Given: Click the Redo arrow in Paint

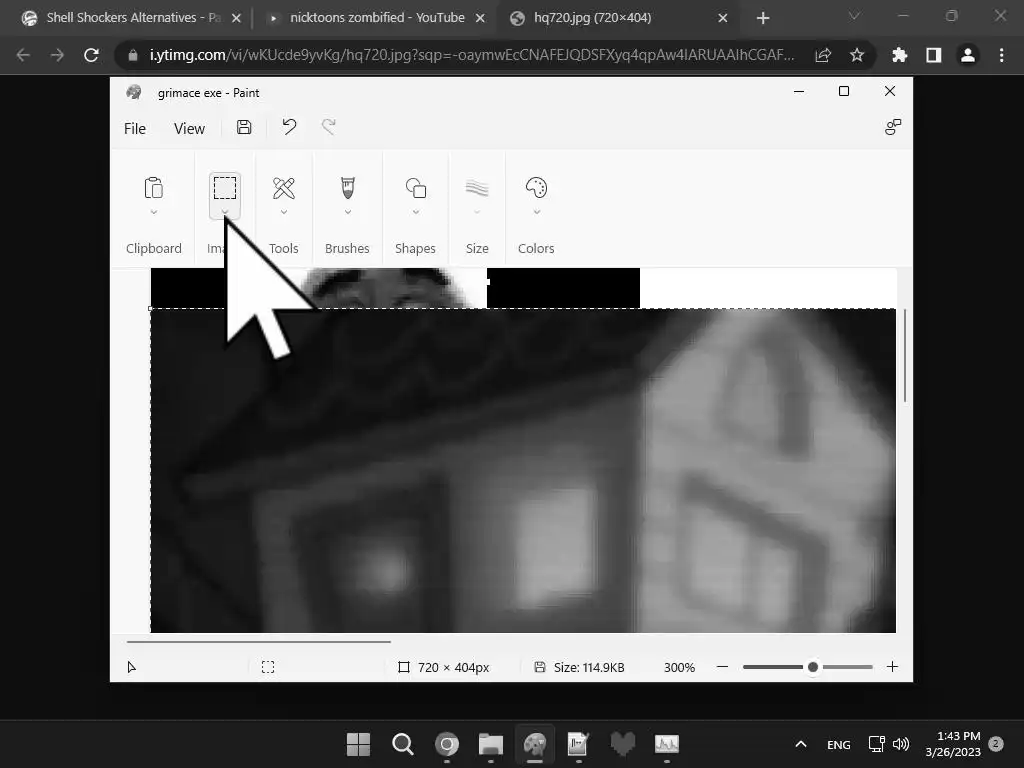Looking at the screenshot, I should pyautogui.click(x=328, y=127).
